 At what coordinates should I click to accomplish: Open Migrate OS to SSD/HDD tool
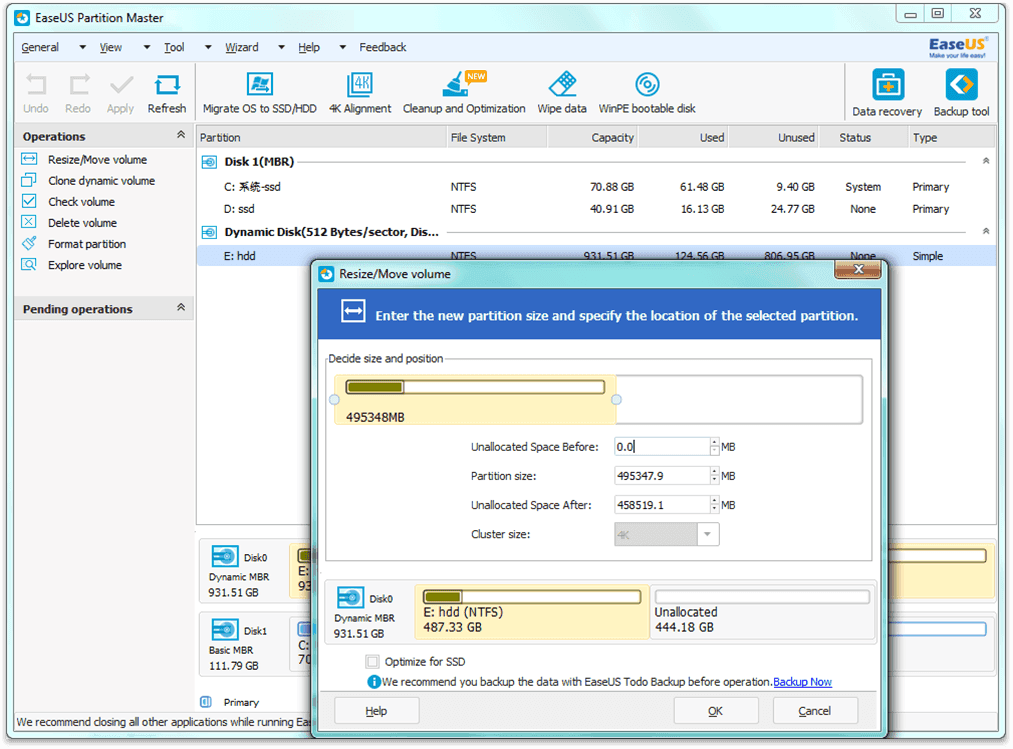(x=260, y=94)
